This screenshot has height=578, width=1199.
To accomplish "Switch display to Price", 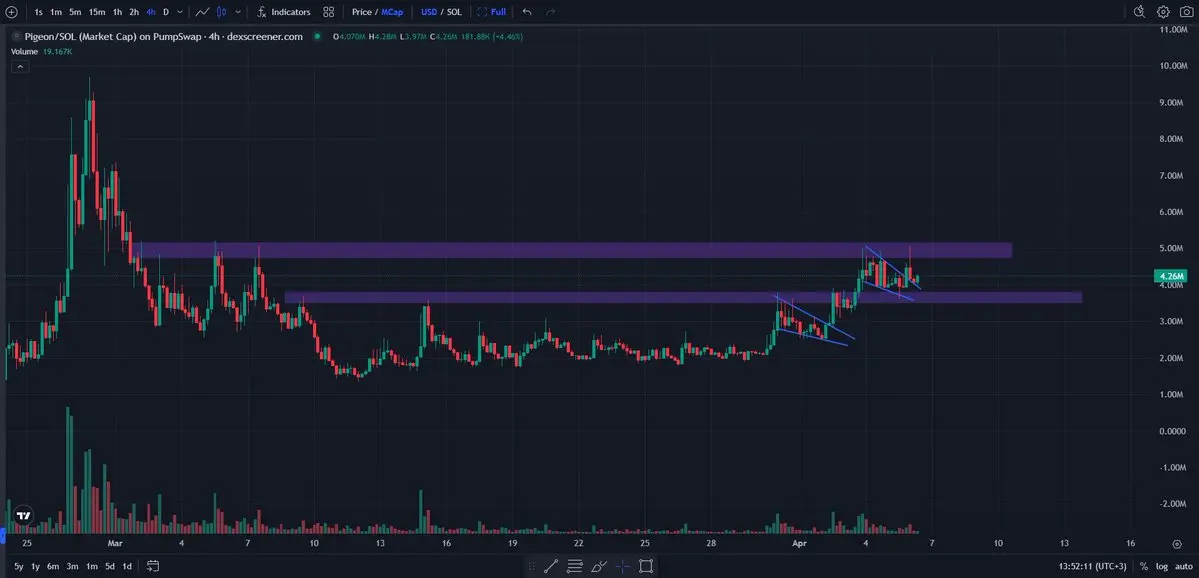I will (361, 12).
